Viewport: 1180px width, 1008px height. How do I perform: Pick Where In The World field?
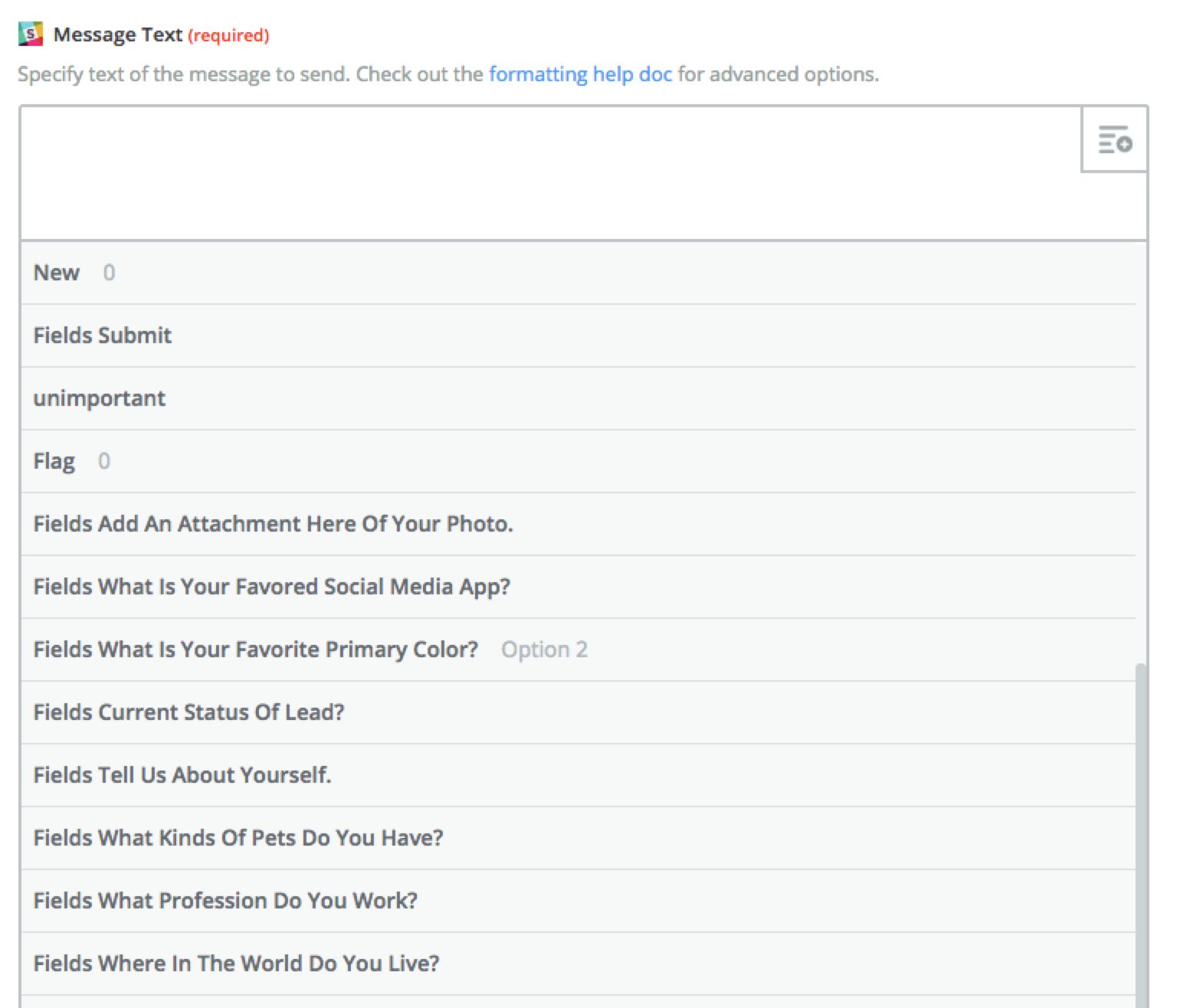[579, 964]
